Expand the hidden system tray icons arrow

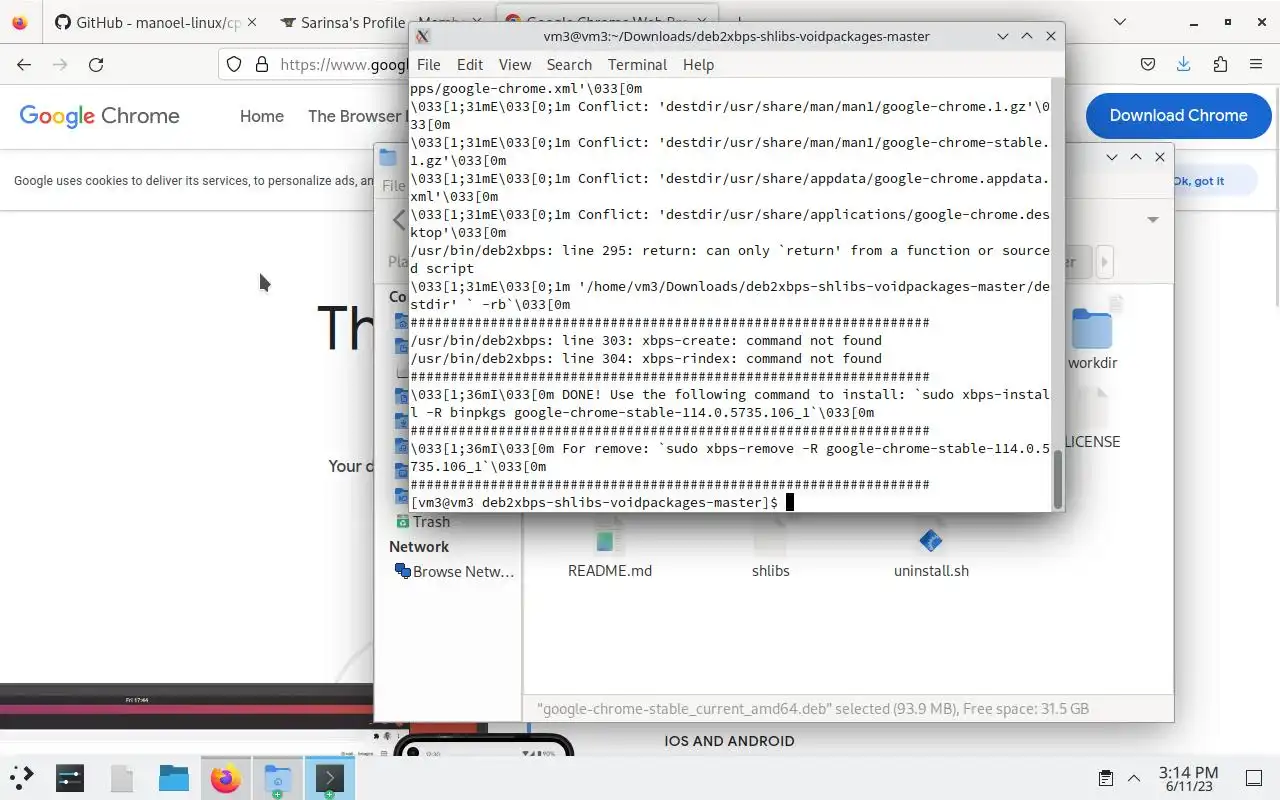click(1134, 777)
